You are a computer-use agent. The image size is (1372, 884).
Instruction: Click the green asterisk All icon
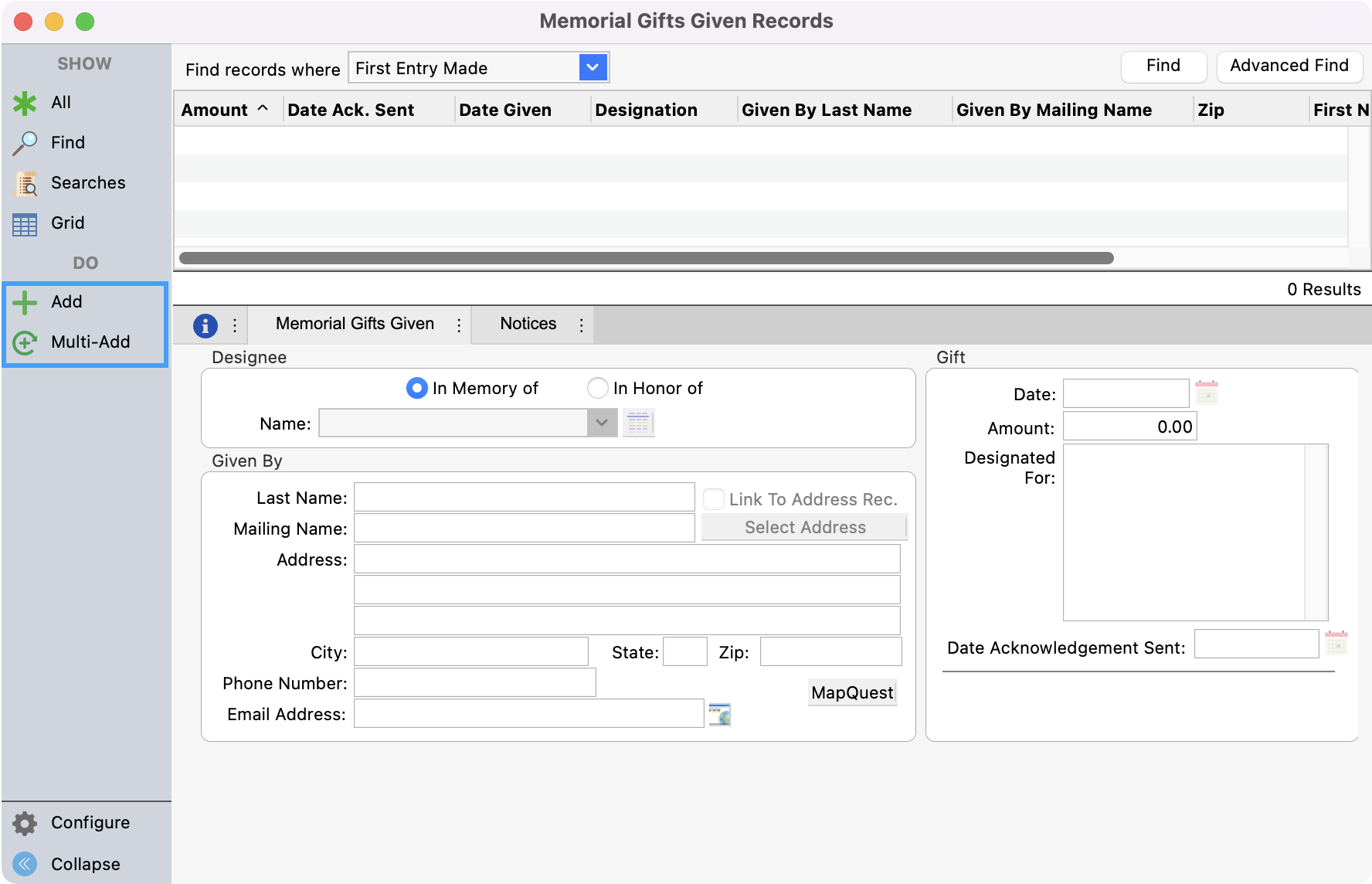tap(25, 103)
